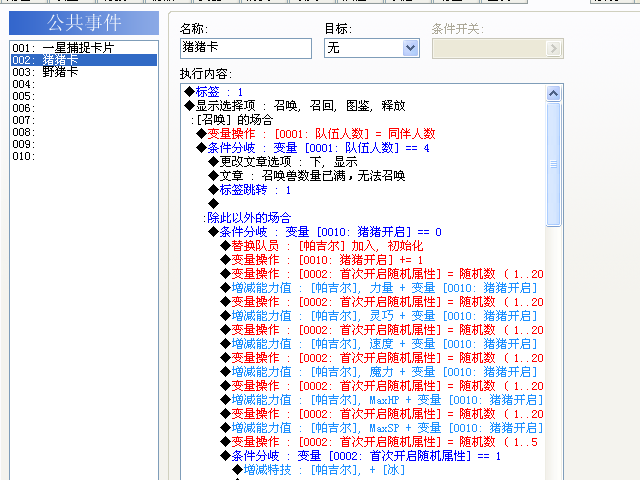Select 变量操作 [0001: 队伍人数] = 同伴人数 line
Viewport: 640px width, 480px height.
316,134
